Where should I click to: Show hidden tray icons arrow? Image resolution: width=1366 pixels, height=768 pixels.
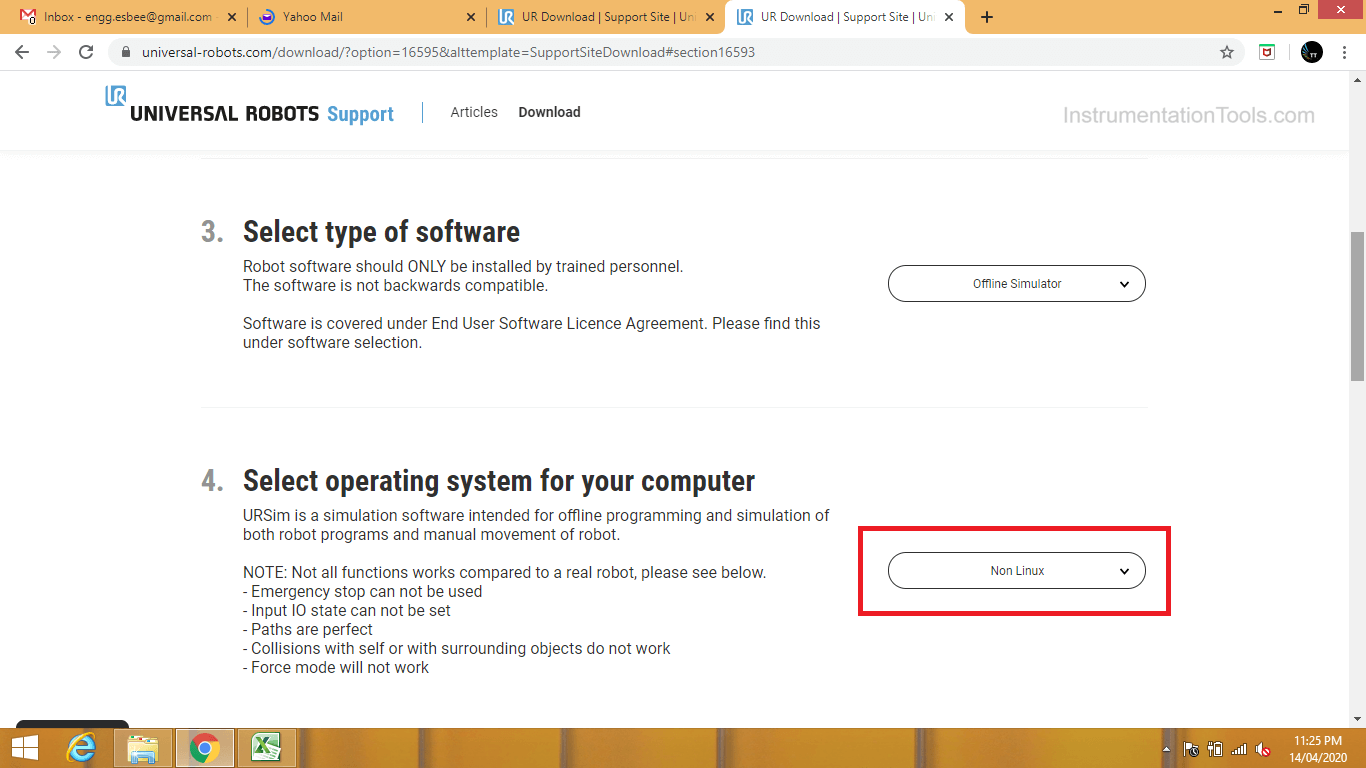[x=1167, y=749]
